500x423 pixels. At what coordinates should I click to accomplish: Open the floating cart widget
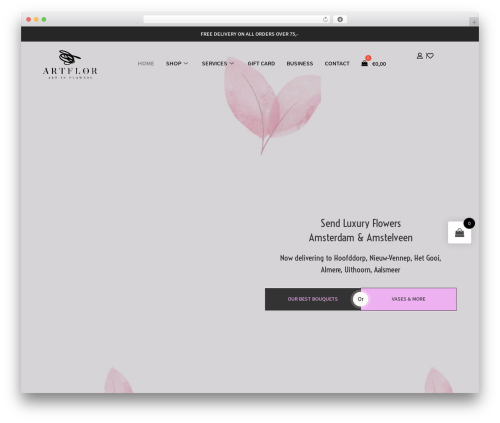coord(459,232)
